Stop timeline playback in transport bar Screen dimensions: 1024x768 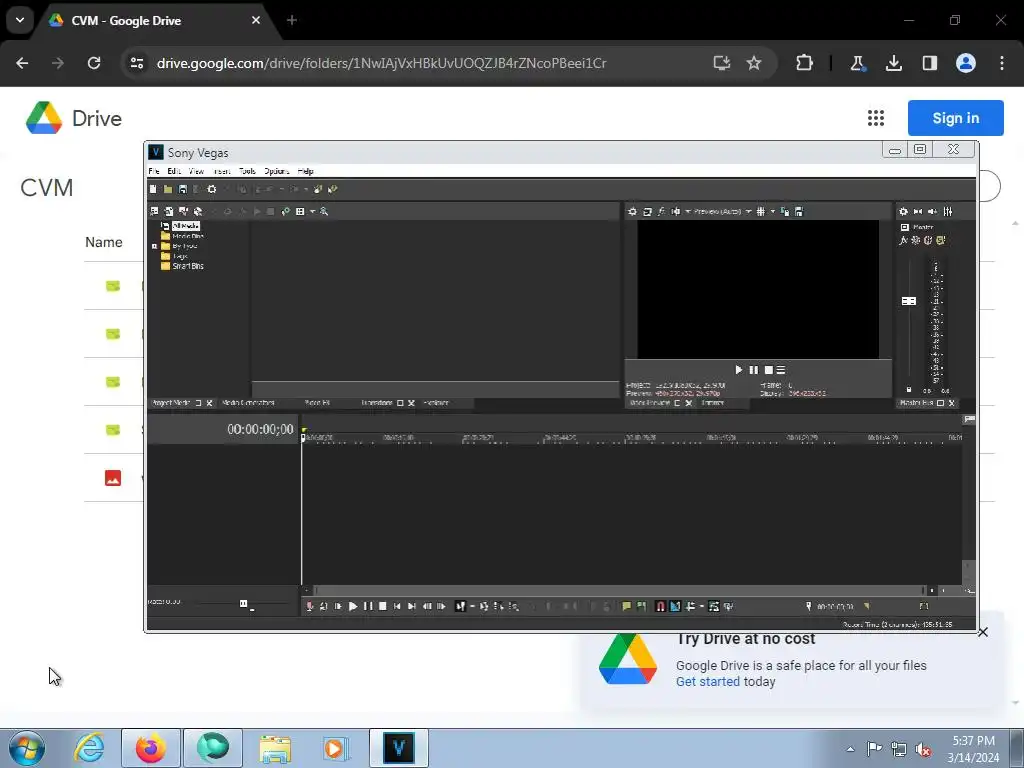383,607
